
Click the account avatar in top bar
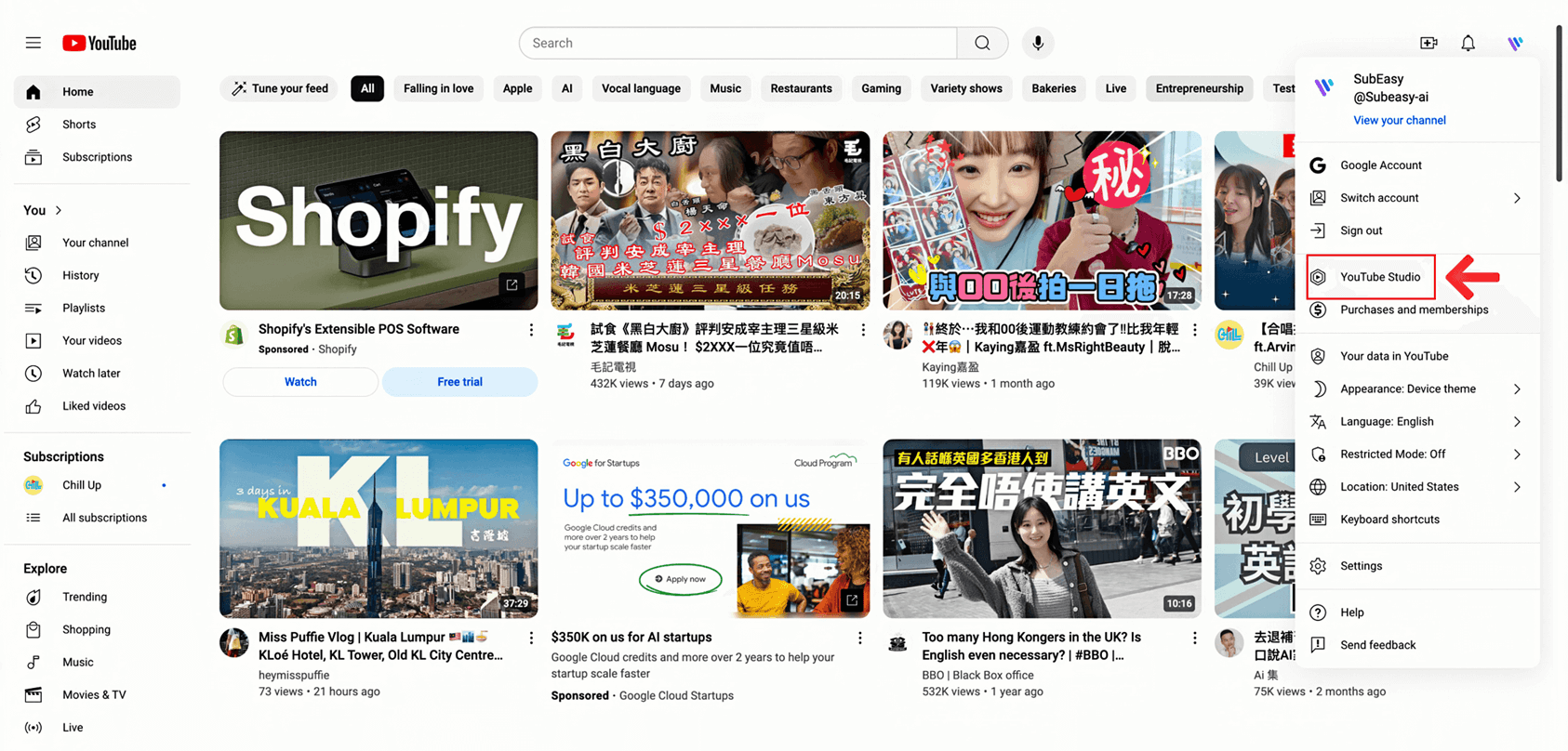tap(1515, 43)
